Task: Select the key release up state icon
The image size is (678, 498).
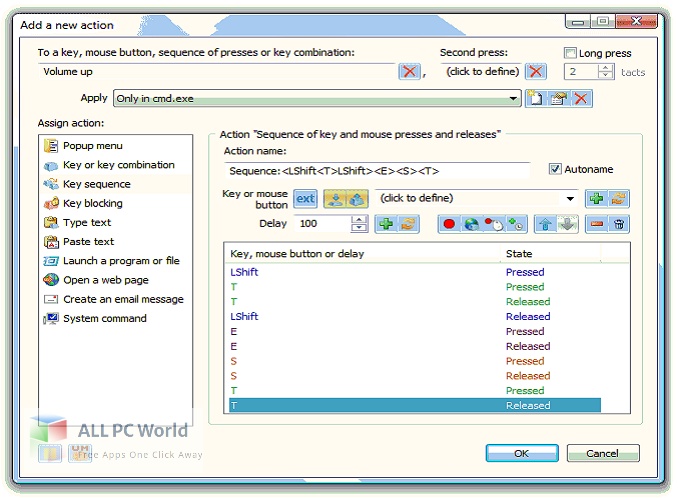Action: pyautogui.click(x=357, y=199)
